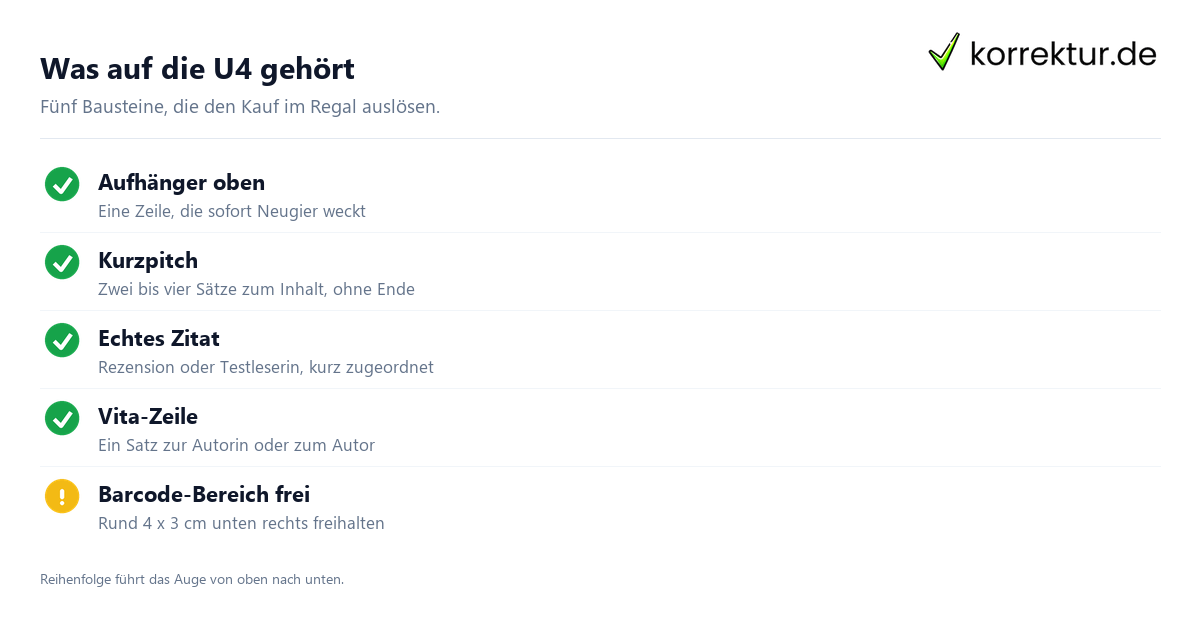This screenshot has height=630, width=1200.
Task: Click the green check icon beside Aufhänger oben
Action: pos(62,184)
